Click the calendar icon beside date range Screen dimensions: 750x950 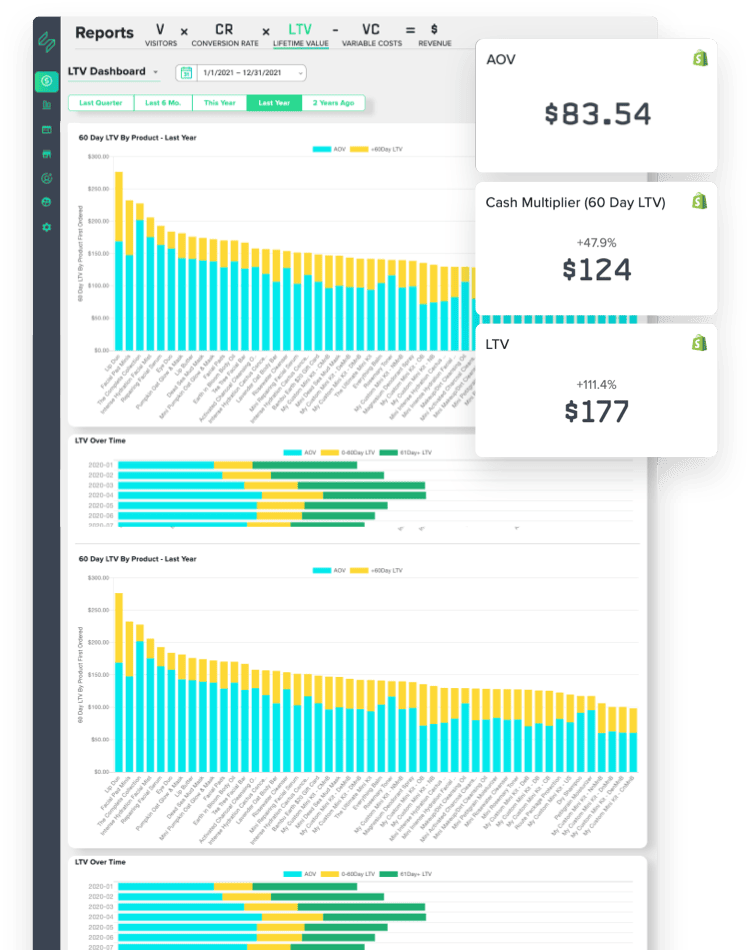click(186, 72)
